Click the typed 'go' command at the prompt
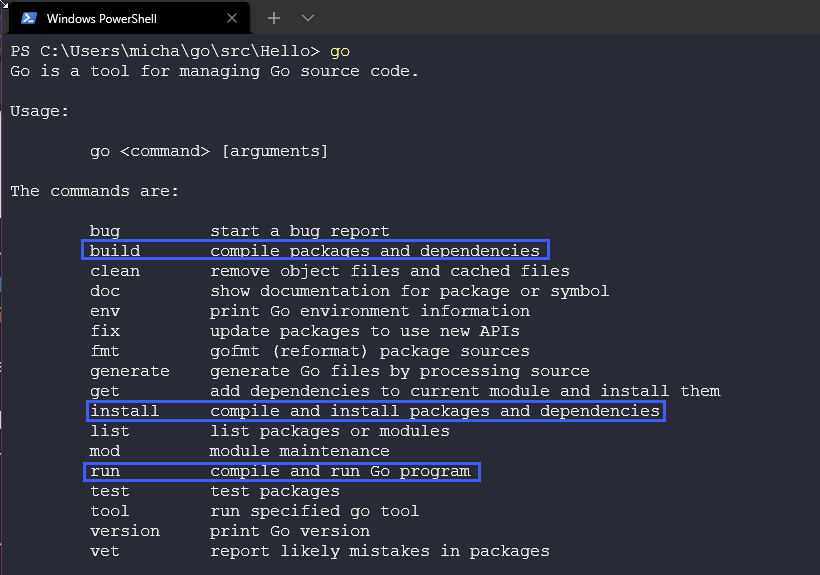The height and width of the screenshot is (575, 820). click(x=340, y=51)
